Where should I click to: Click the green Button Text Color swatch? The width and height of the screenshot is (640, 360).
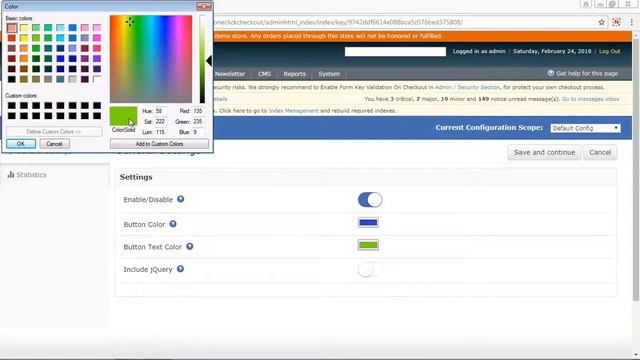(x=368, y=245)
